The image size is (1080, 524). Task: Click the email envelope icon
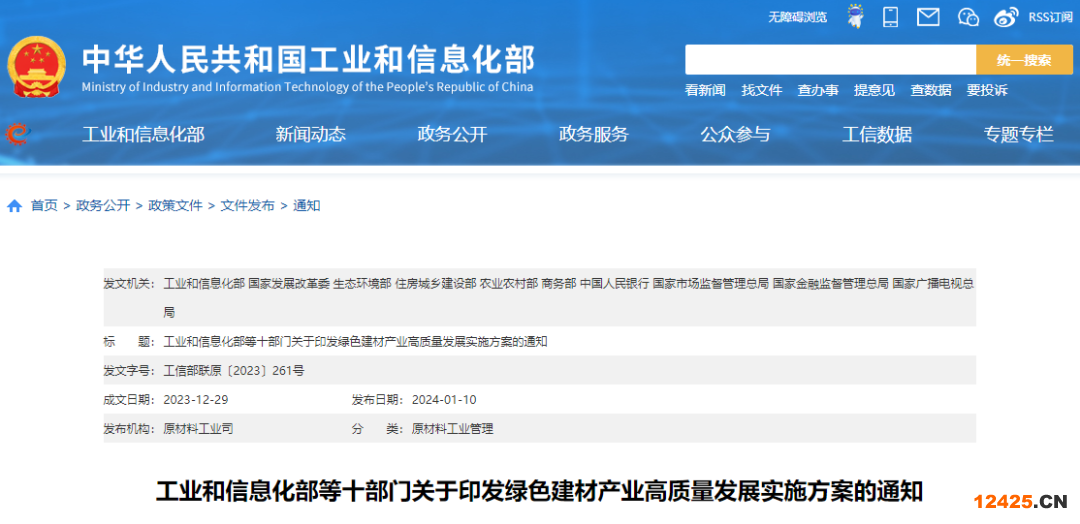pos(928,17)
